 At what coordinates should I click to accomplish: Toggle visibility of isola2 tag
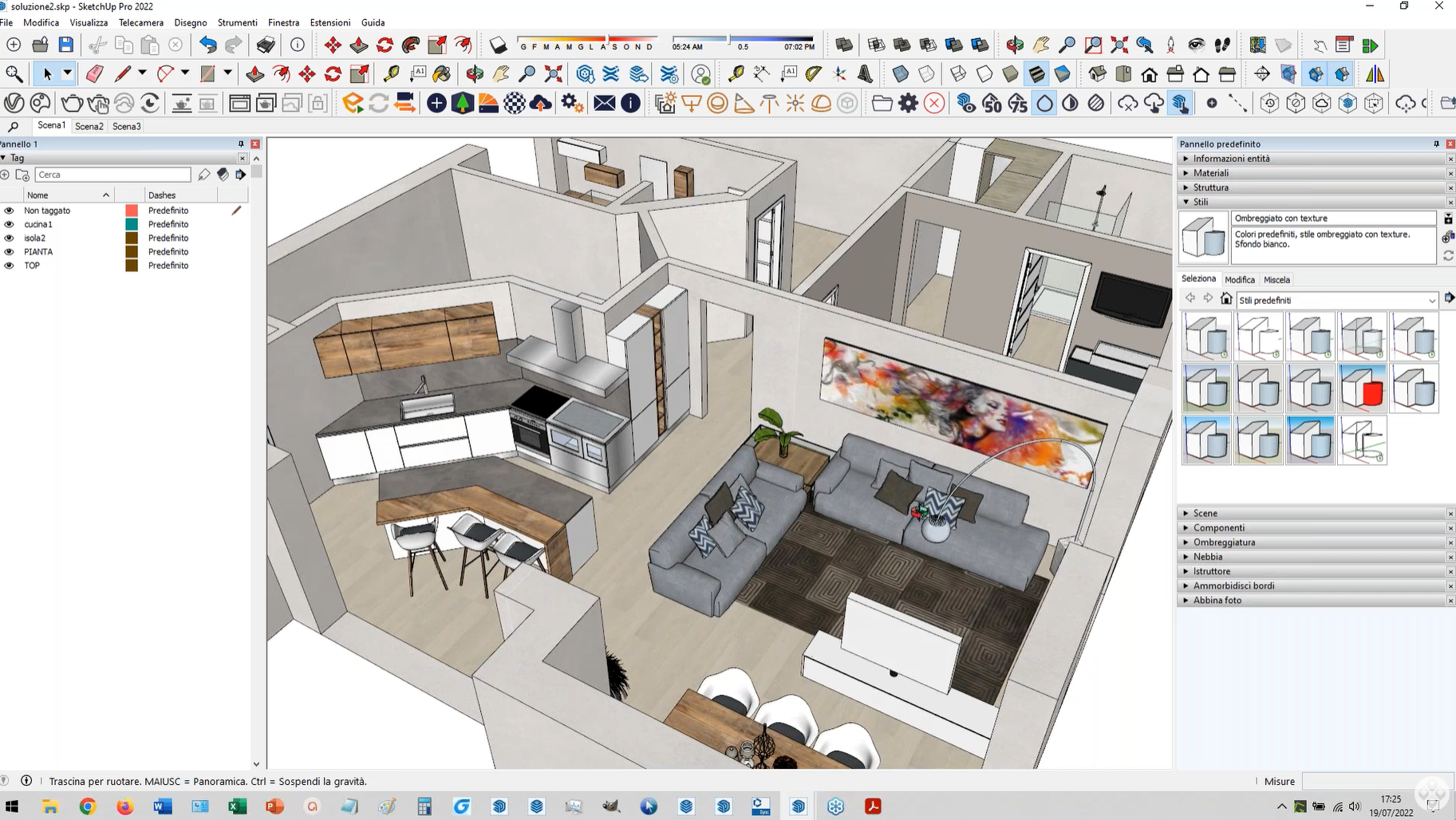point(9,239)
